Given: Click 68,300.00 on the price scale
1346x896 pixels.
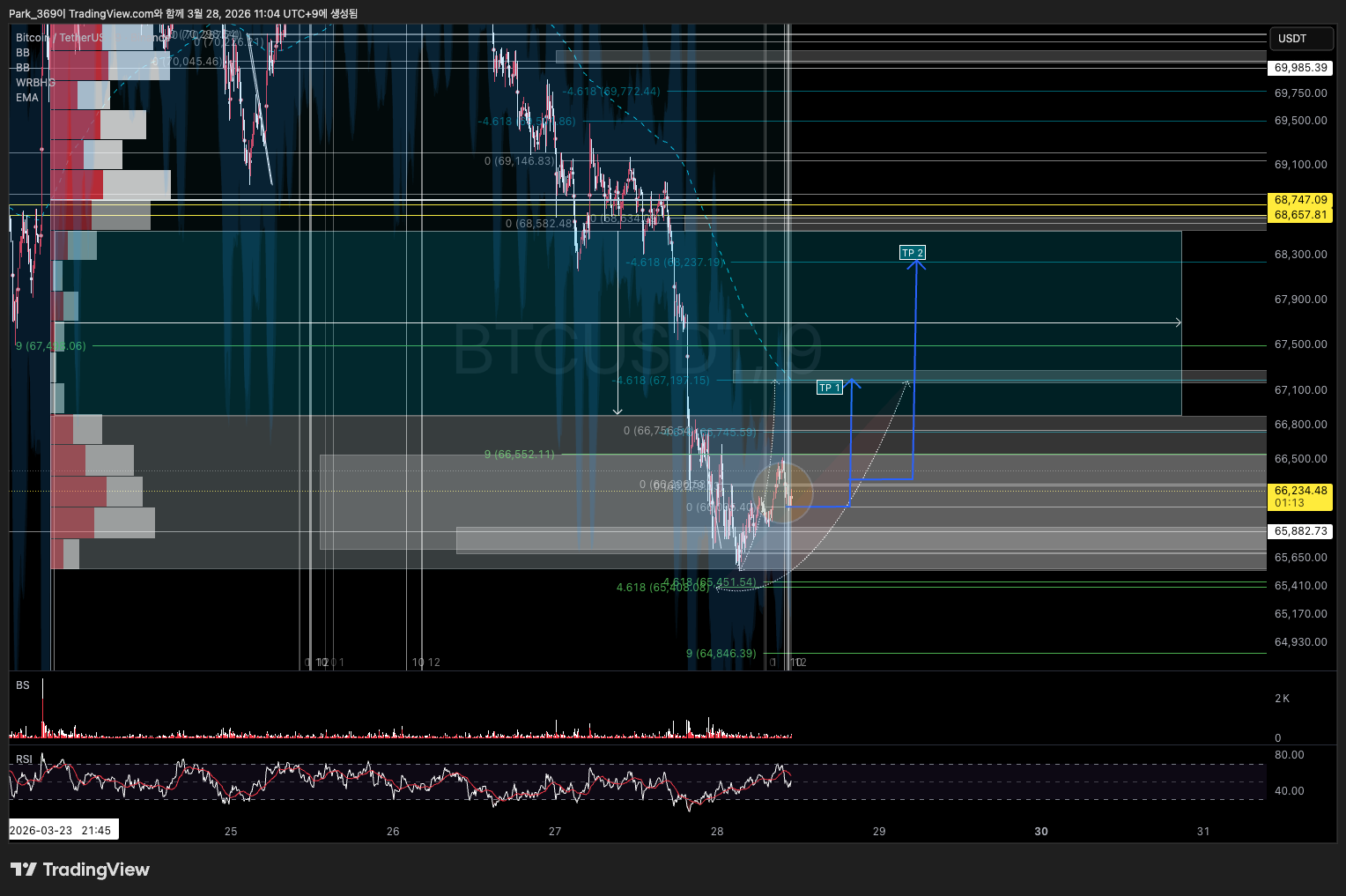Looking at the screenshot, I should pyautogui.click(x=1300, y=255).
